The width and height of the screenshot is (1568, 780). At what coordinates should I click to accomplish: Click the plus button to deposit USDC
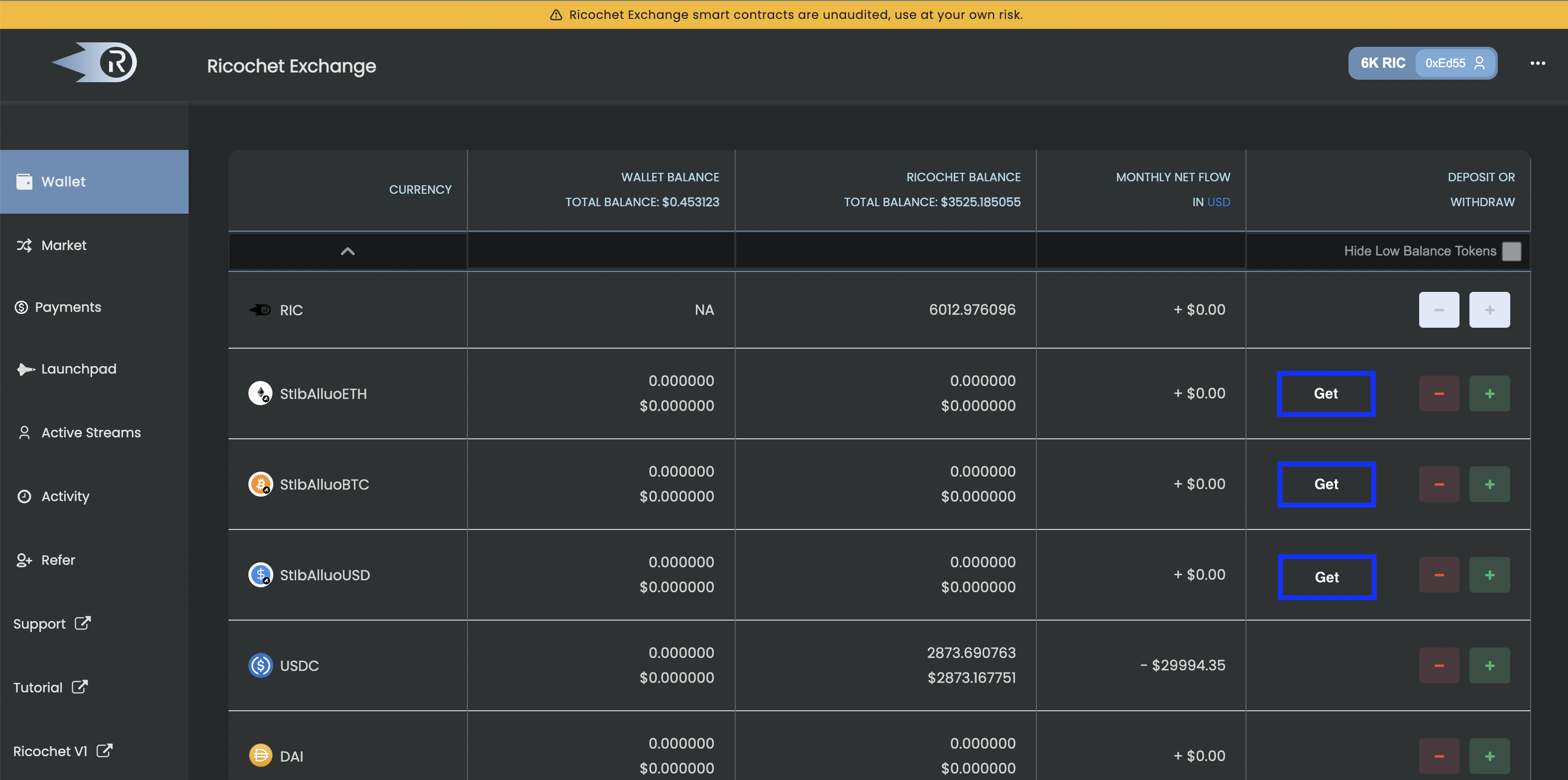pos(1489,665)
